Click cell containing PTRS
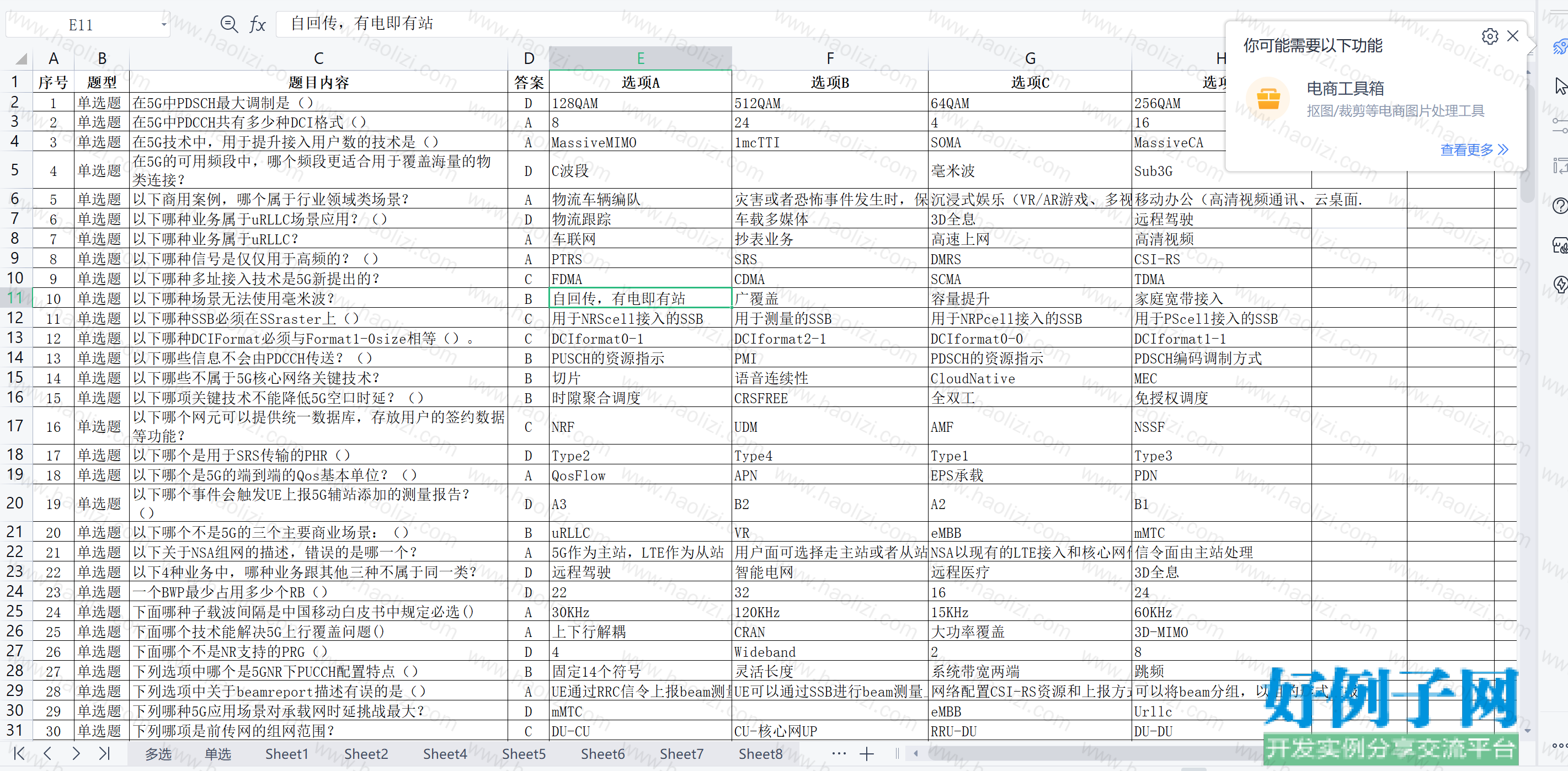Screen dimensions: 1568x771 [x=641, y=259]
